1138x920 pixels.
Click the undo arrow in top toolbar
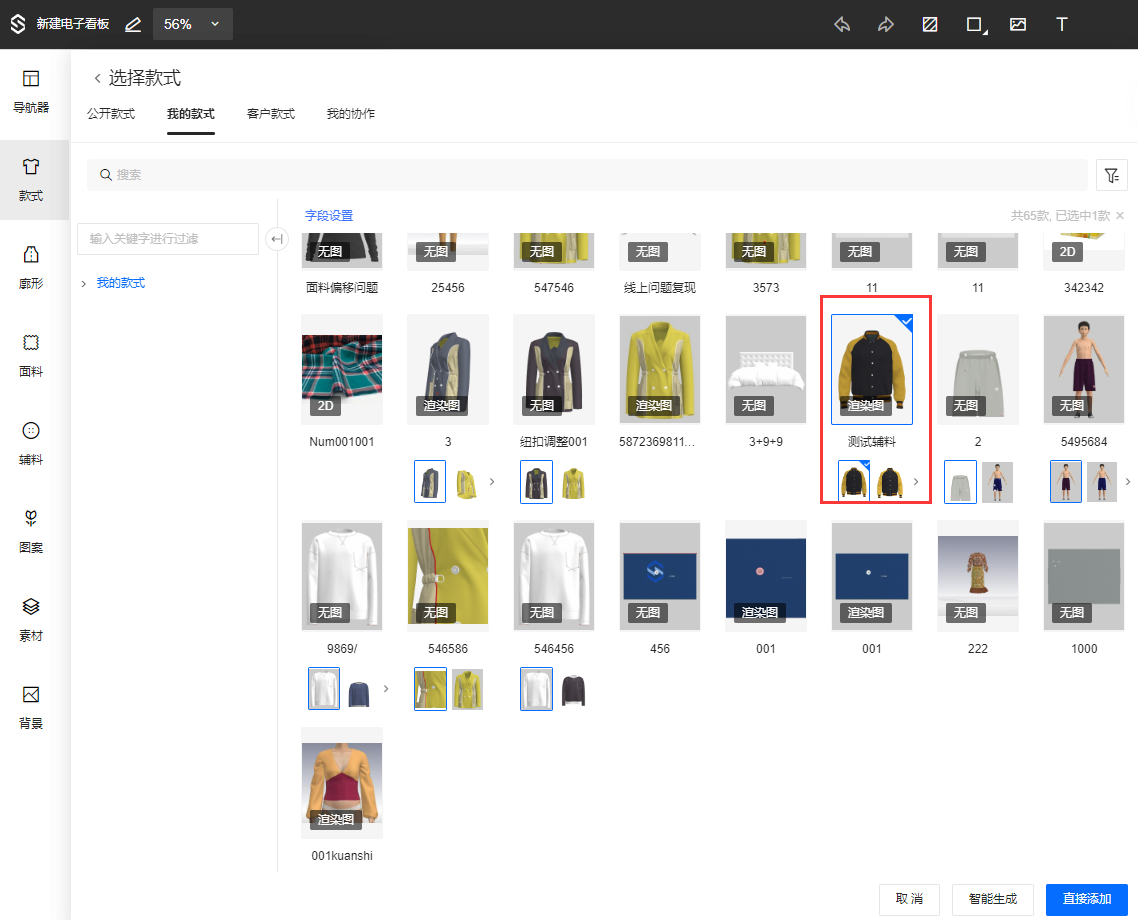tap(842, 25)
